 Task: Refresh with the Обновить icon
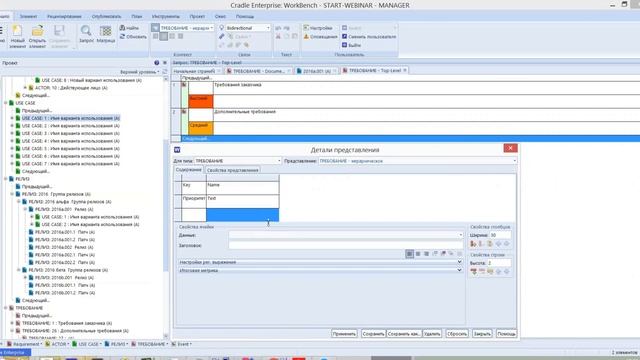click(133, 37)
